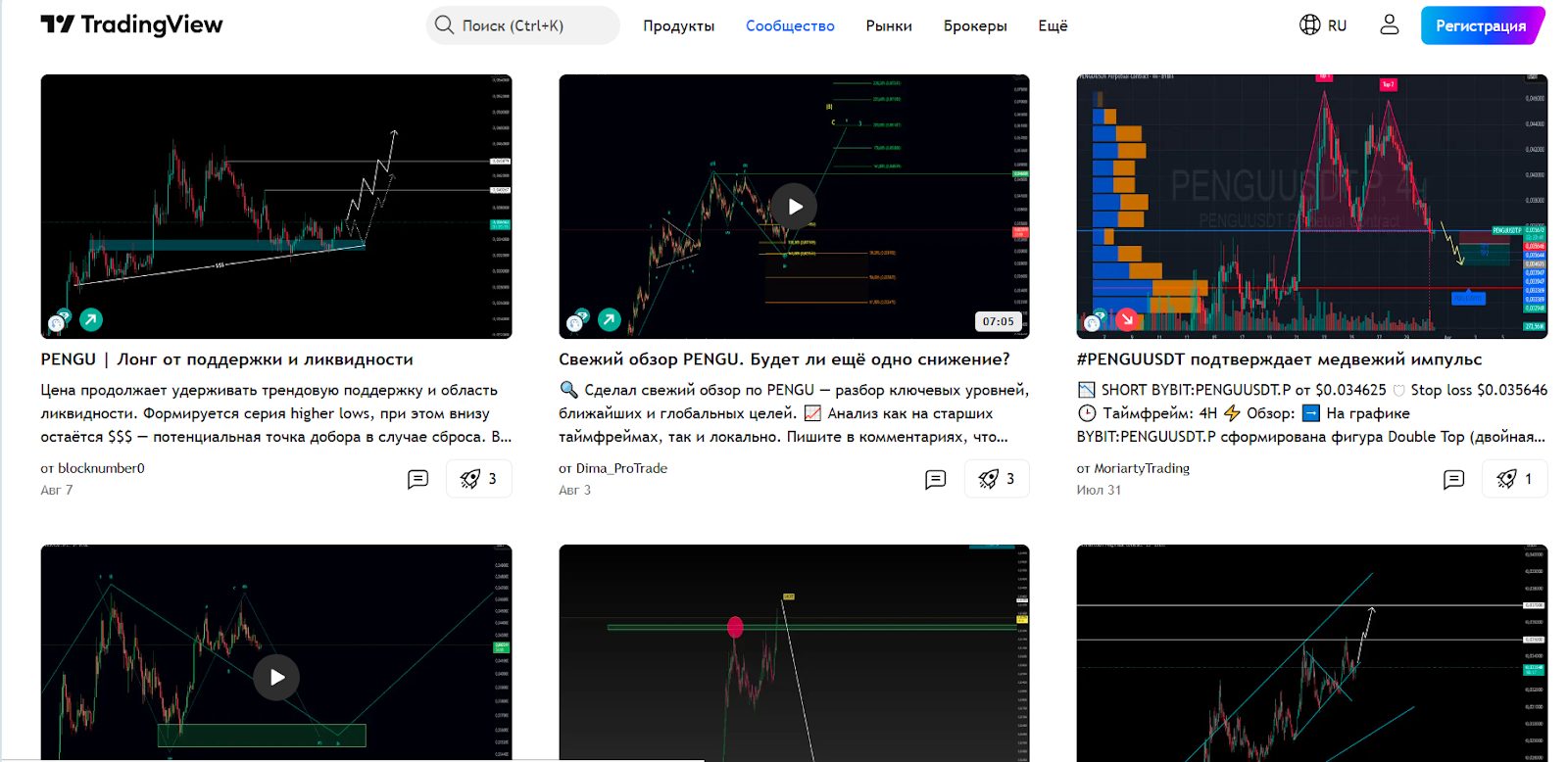Open description starting "SHORT BYBIT:PENGUUSDT.P"
The width and height of the screenshot is (1568, 762).
point(1312,413)
